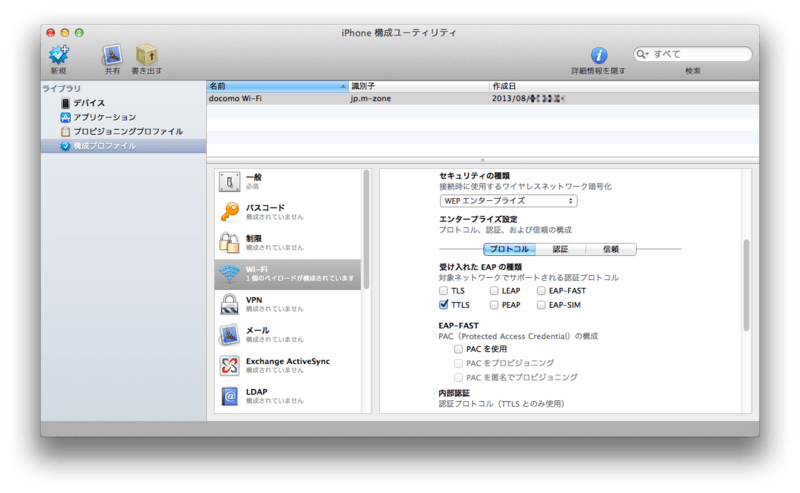Click the magnifier icon in the search field

tap(642, 54)
